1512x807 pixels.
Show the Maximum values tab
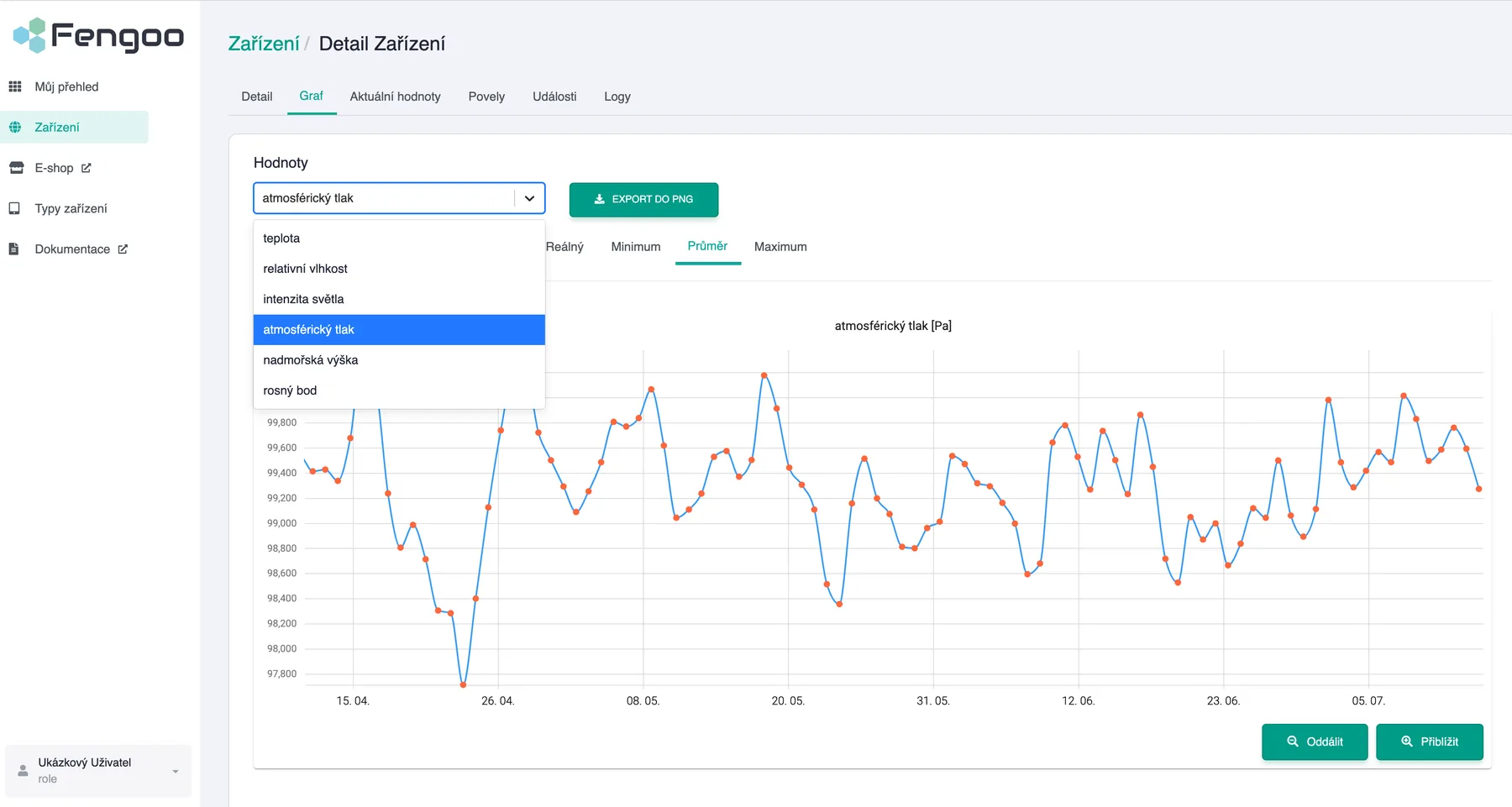coord(780,247)
